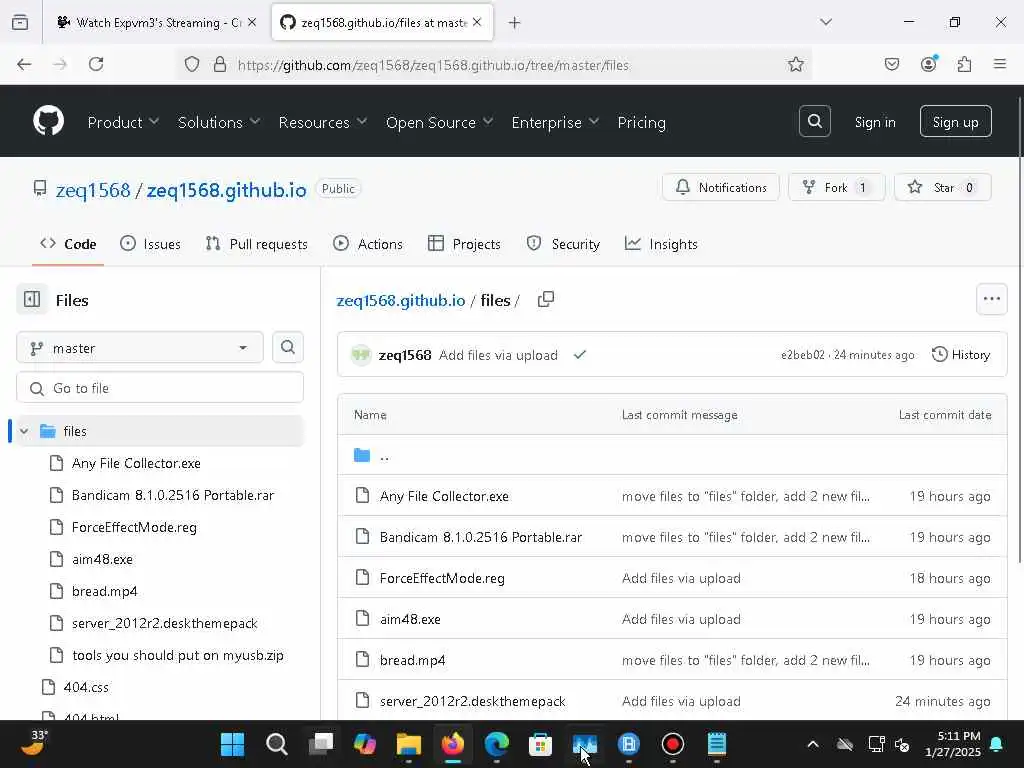
Task: Open tracking protection shield icon
Action: coord(191,65)
